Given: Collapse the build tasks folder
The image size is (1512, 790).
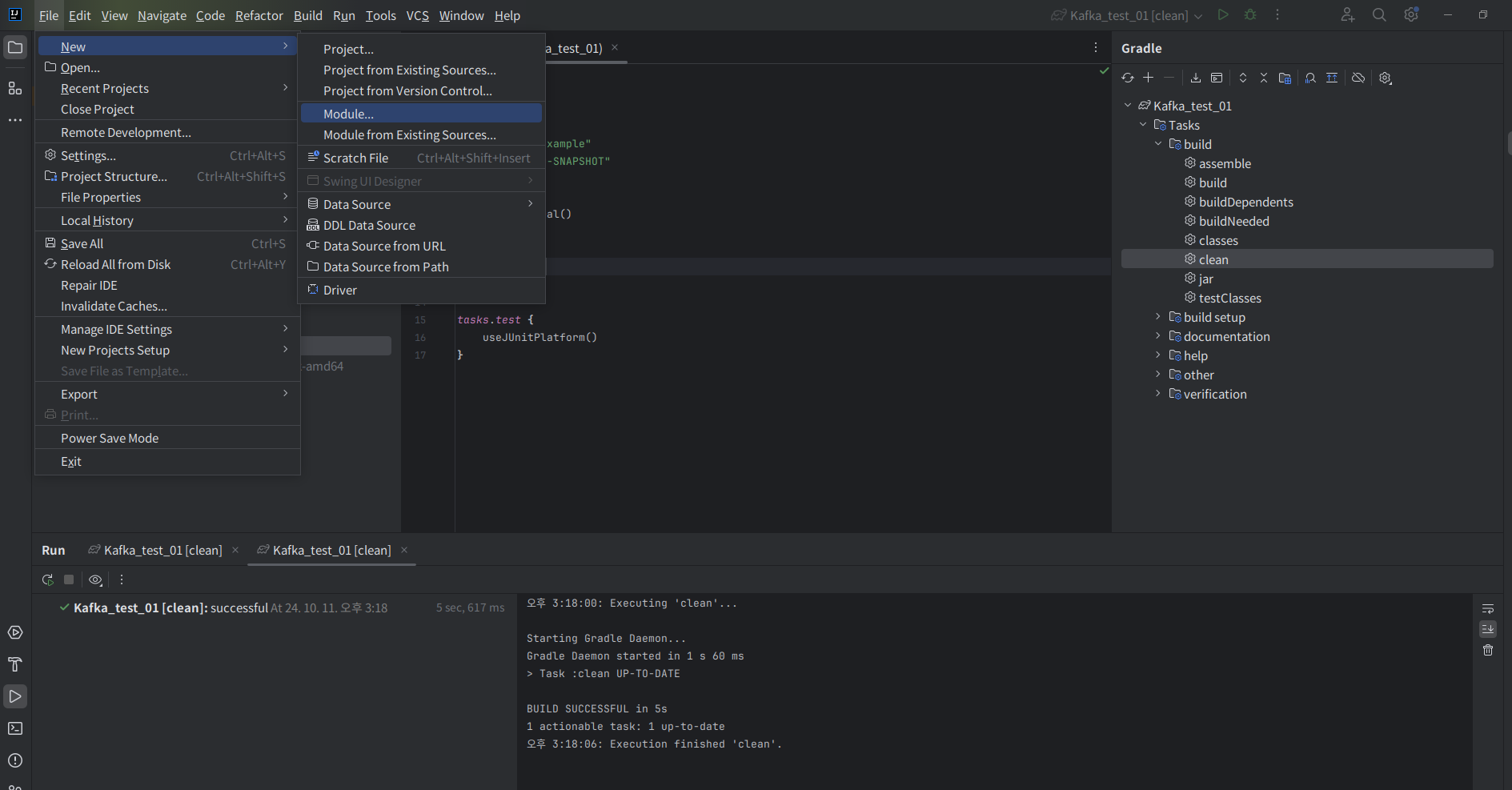Looking at the screenshot, I should click(1158, 143).
